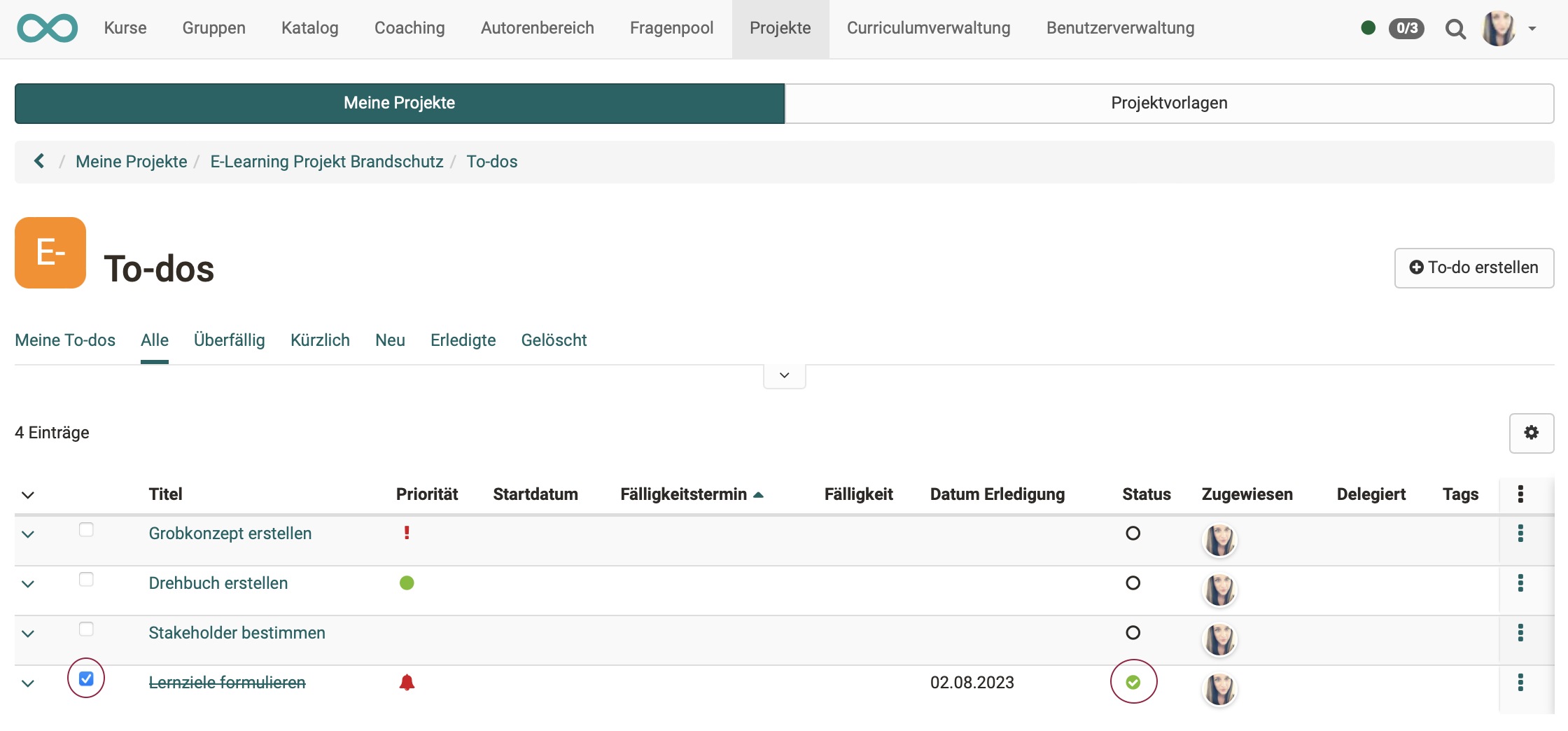Open the three-dot menu for Drehbuch erstellen

[1520, 583]
